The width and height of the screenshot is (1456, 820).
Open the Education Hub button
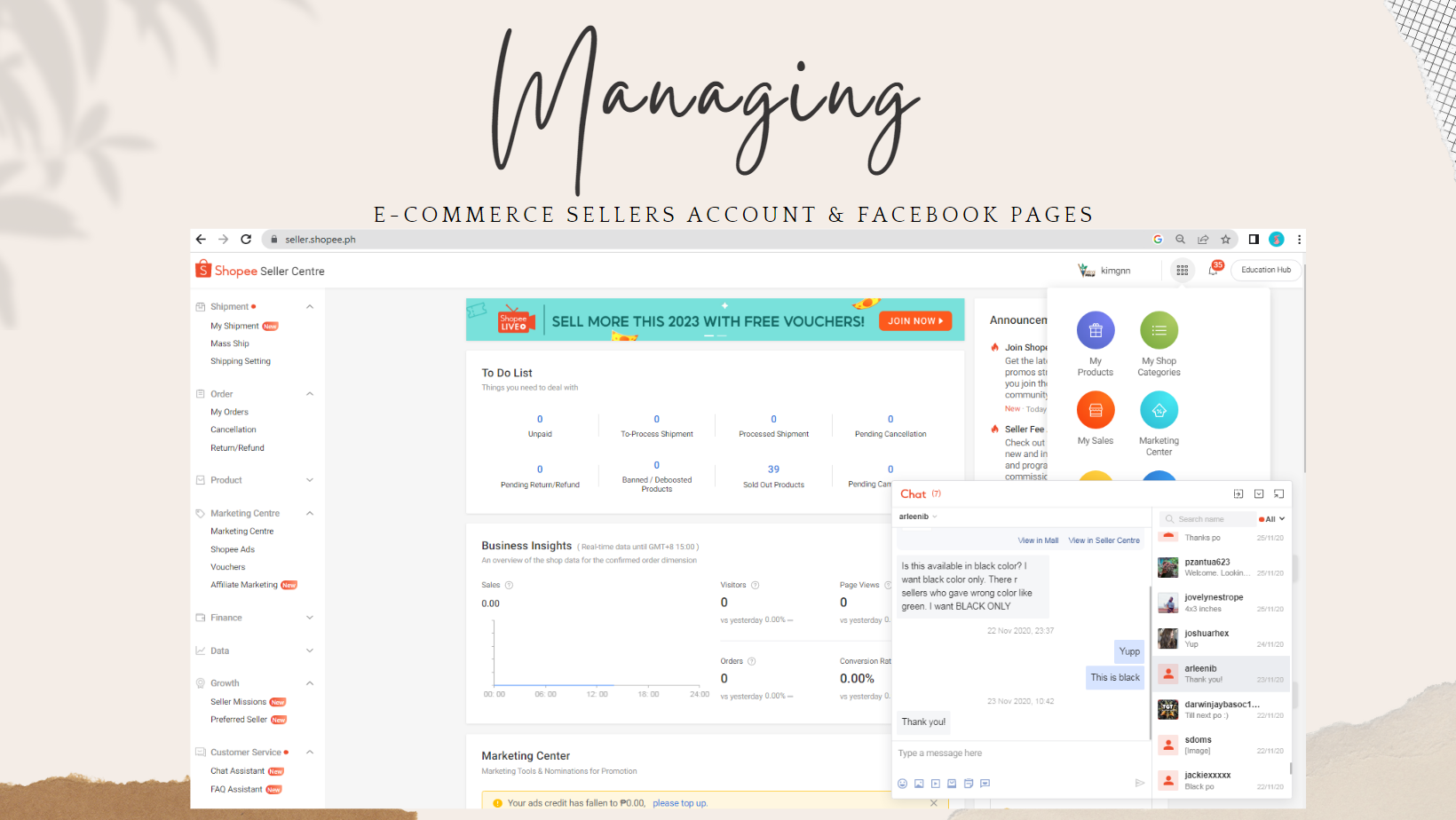point(1266,270)
